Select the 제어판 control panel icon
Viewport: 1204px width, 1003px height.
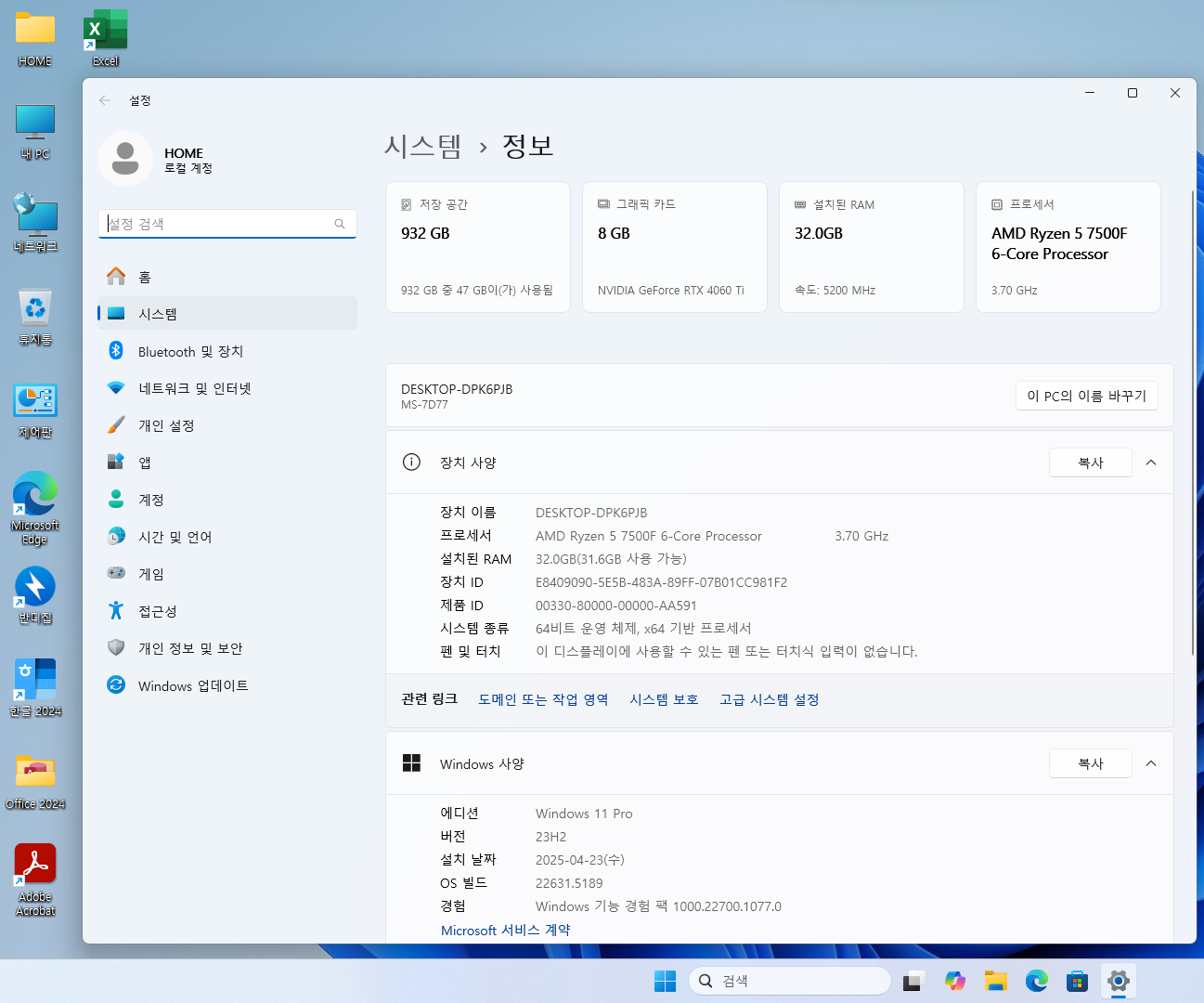35,410
